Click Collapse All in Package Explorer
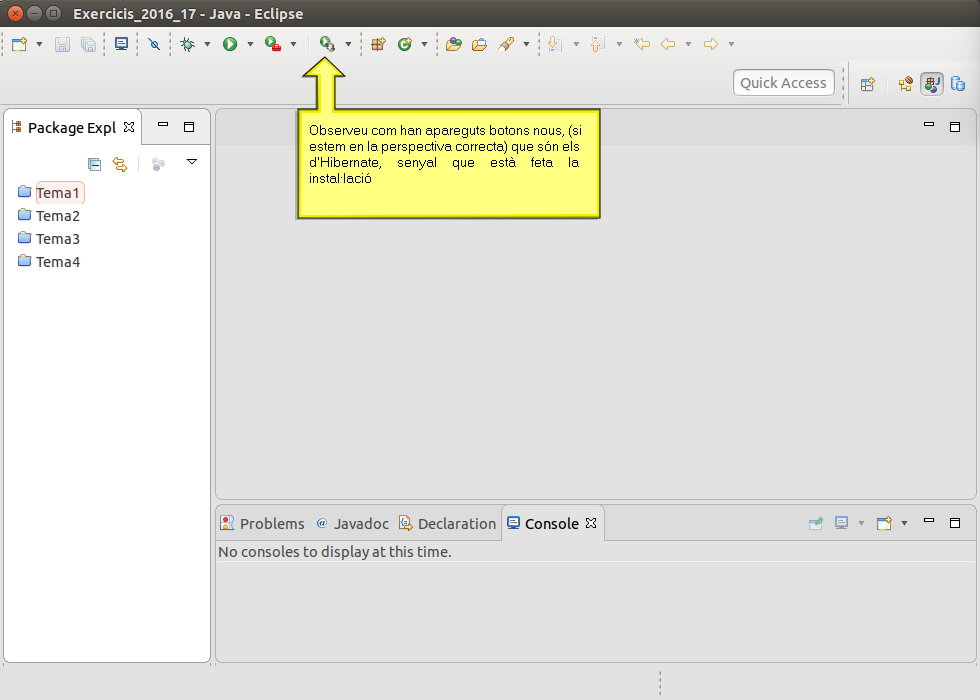Viewport: 980px width, 700px height. pos(94,164)
